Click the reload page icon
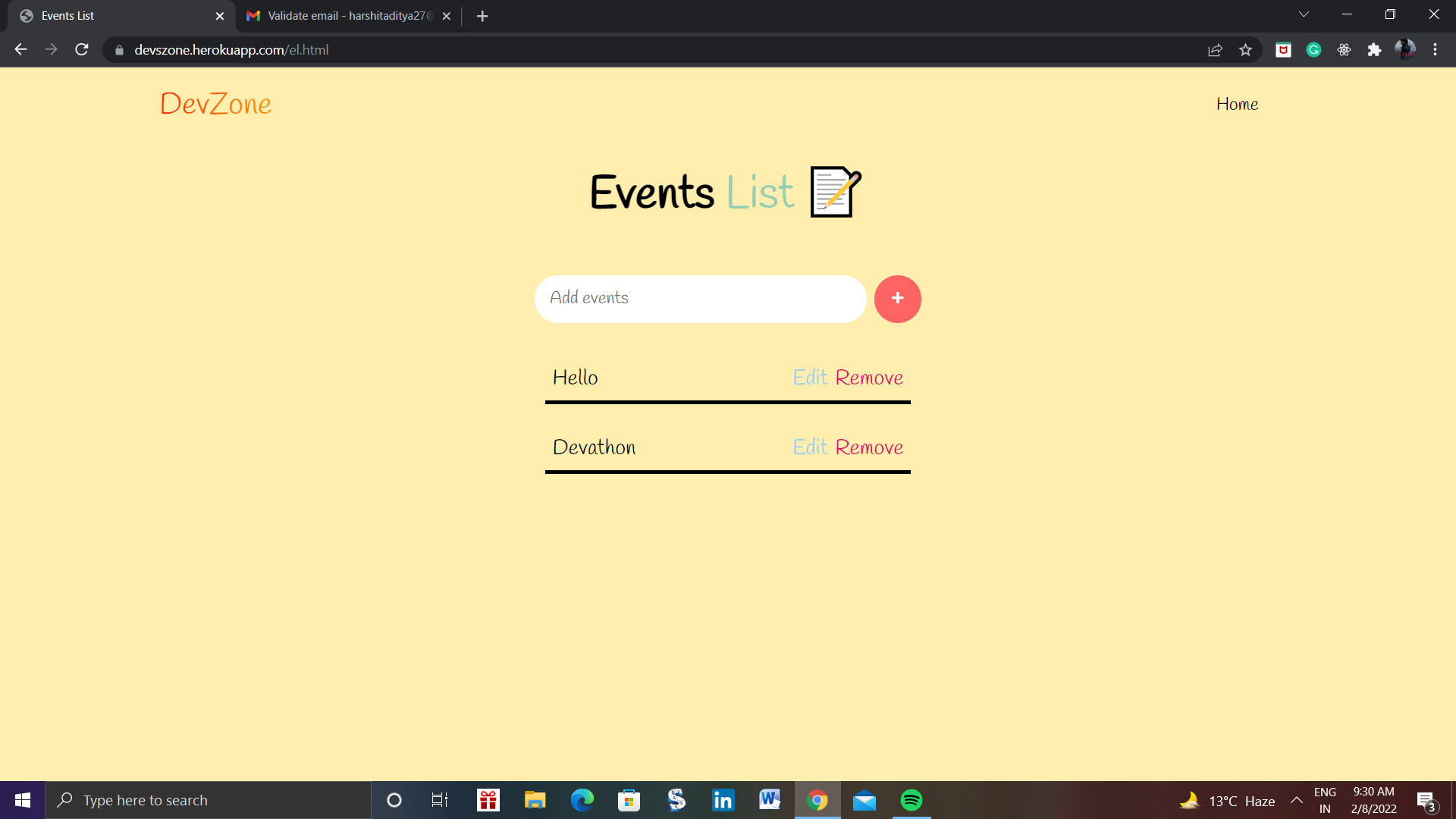This screenshot has height=819, width=1456. (81, 49)
